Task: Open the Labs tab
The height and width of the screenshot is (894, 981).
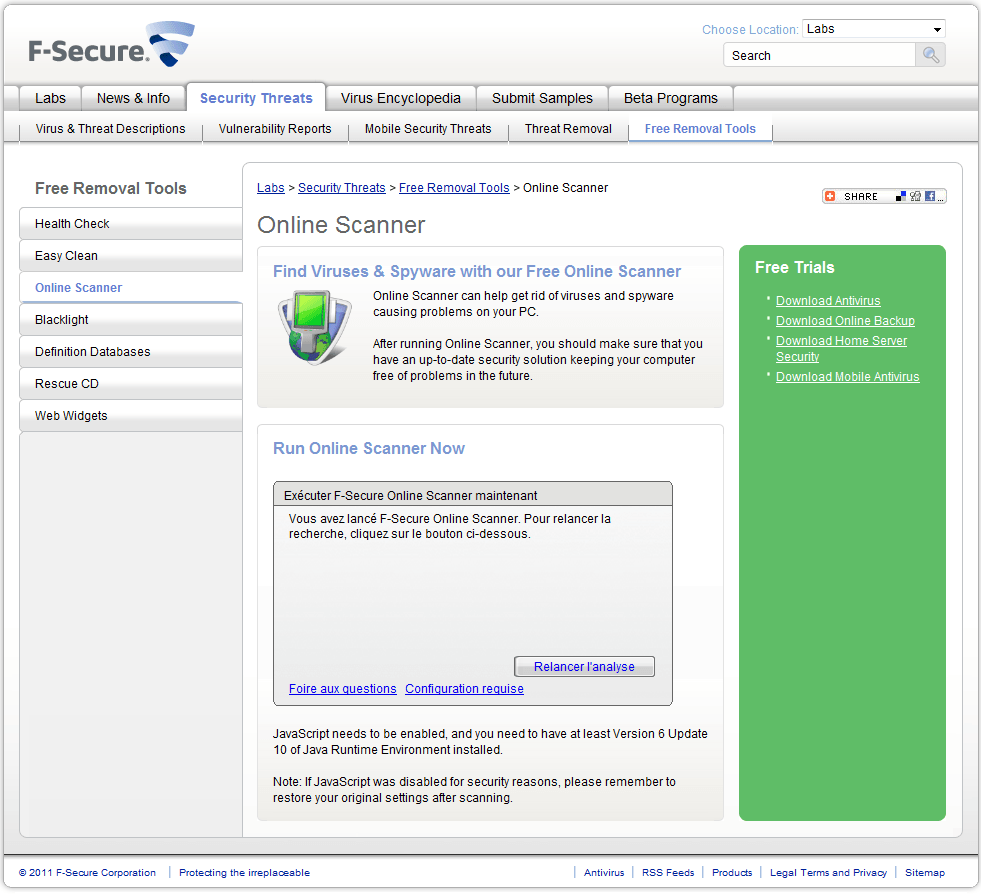Action: tap(50, 98)
